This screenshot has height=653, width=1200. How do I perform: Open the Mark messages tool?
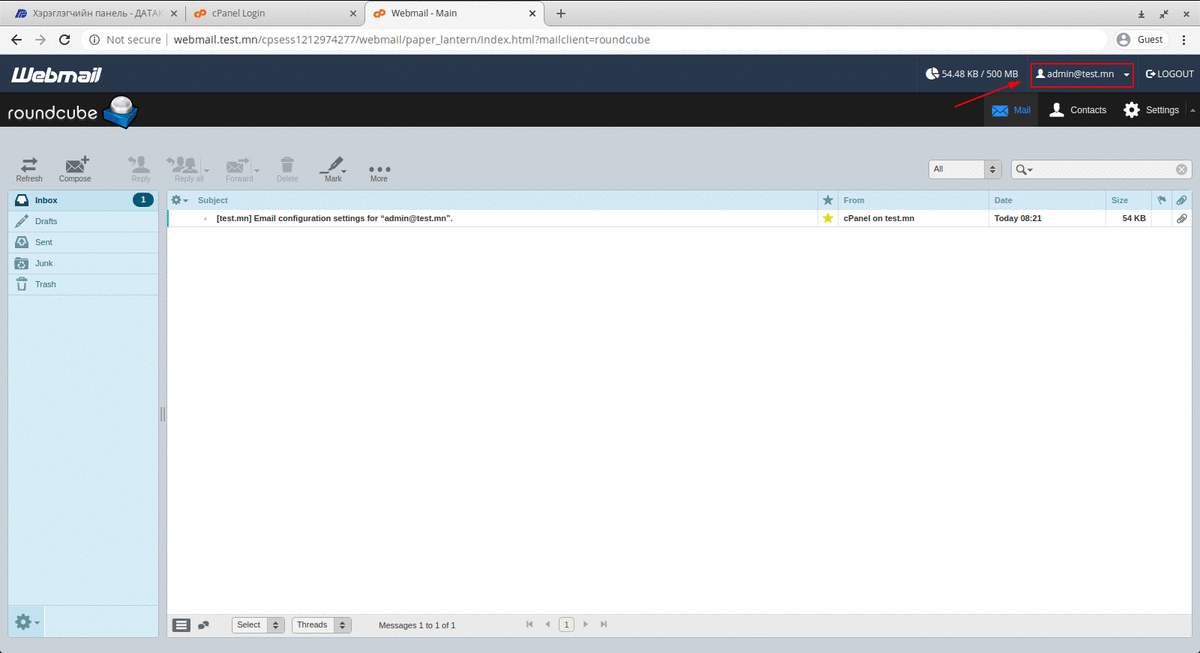pyautogui.click(x=333, y=168)
